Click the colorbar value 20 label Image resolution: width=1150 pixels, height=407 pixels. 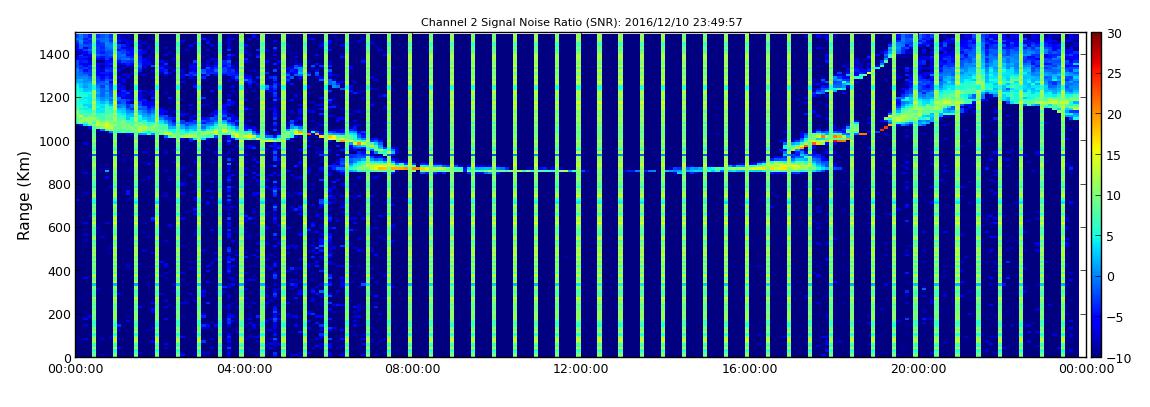pos(1115,114)
